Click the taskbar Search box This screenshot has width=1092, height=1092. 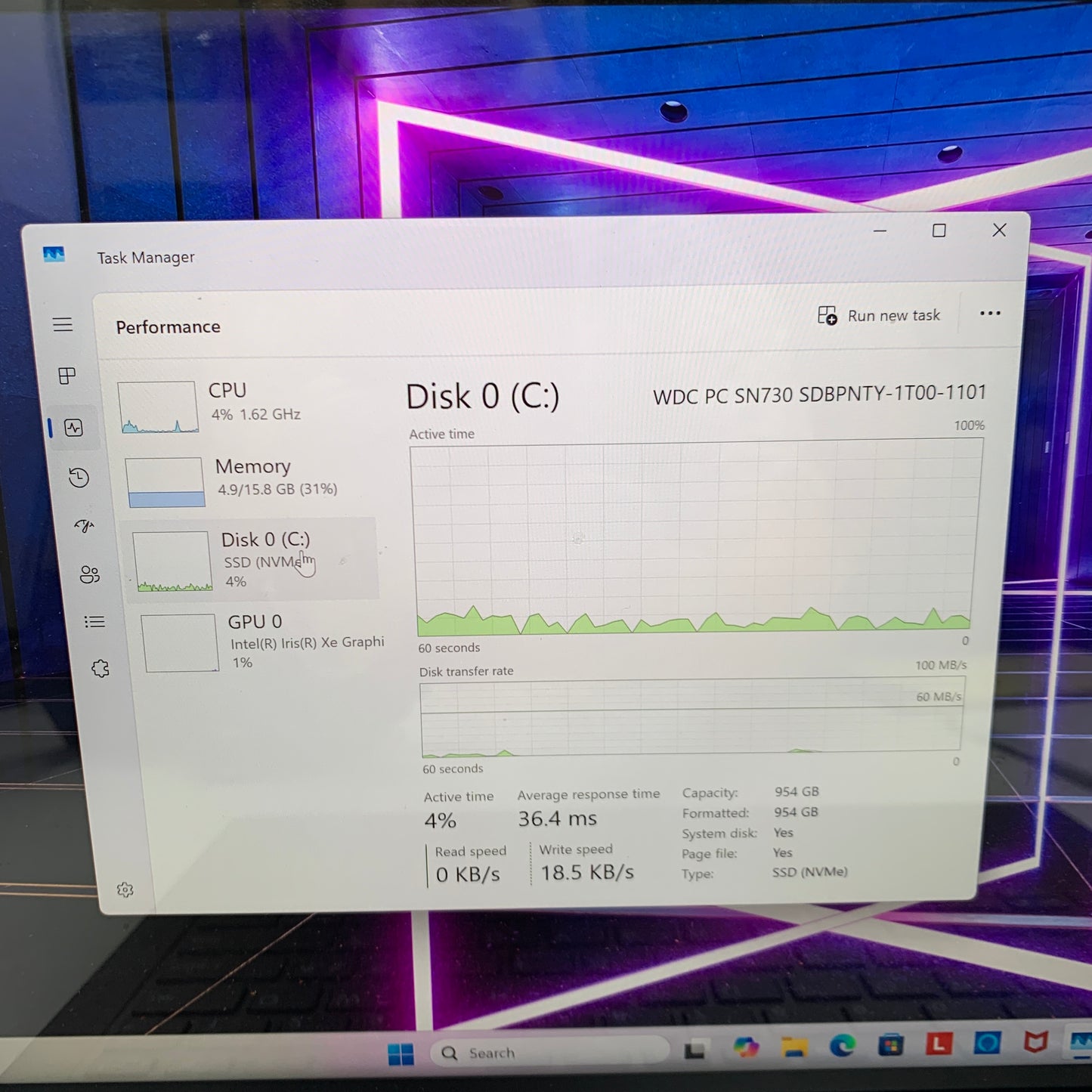pos(549,1052)
